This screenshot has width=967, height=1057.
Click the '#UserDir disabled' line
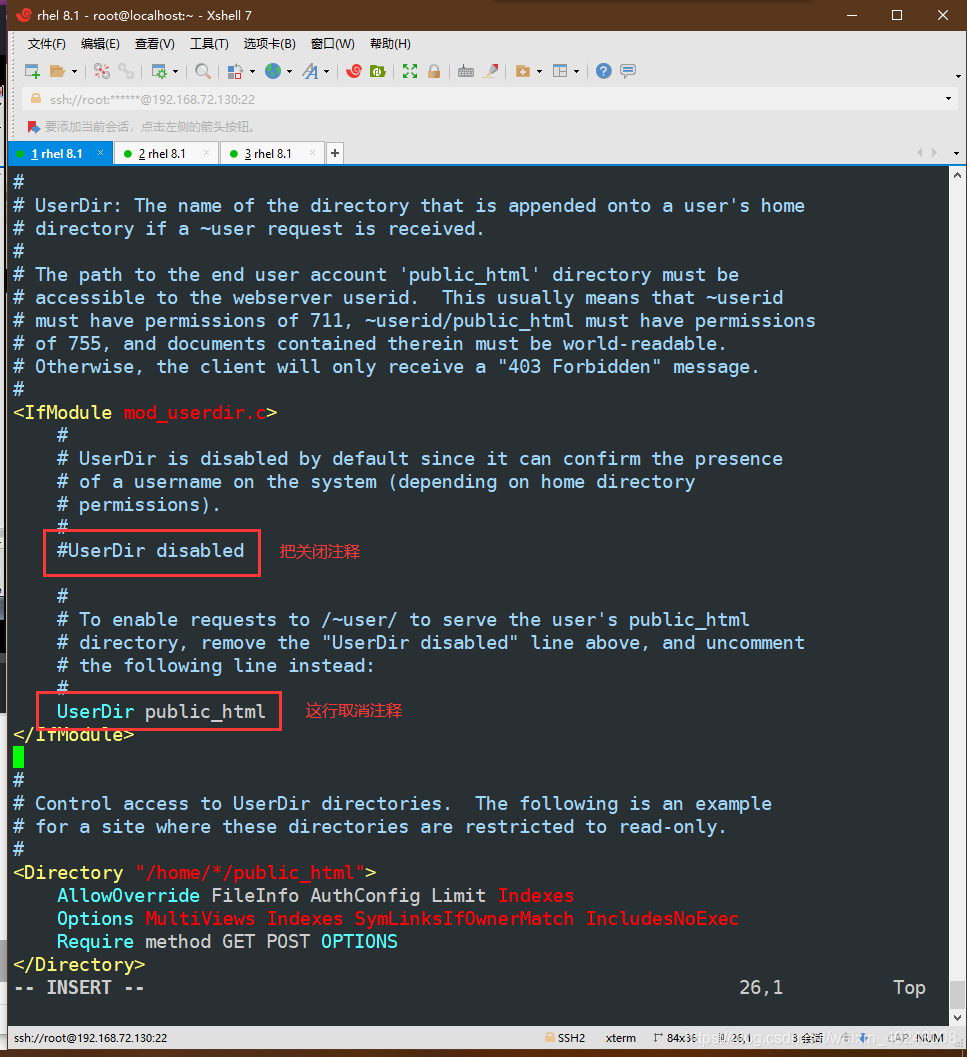coord(150,551)
